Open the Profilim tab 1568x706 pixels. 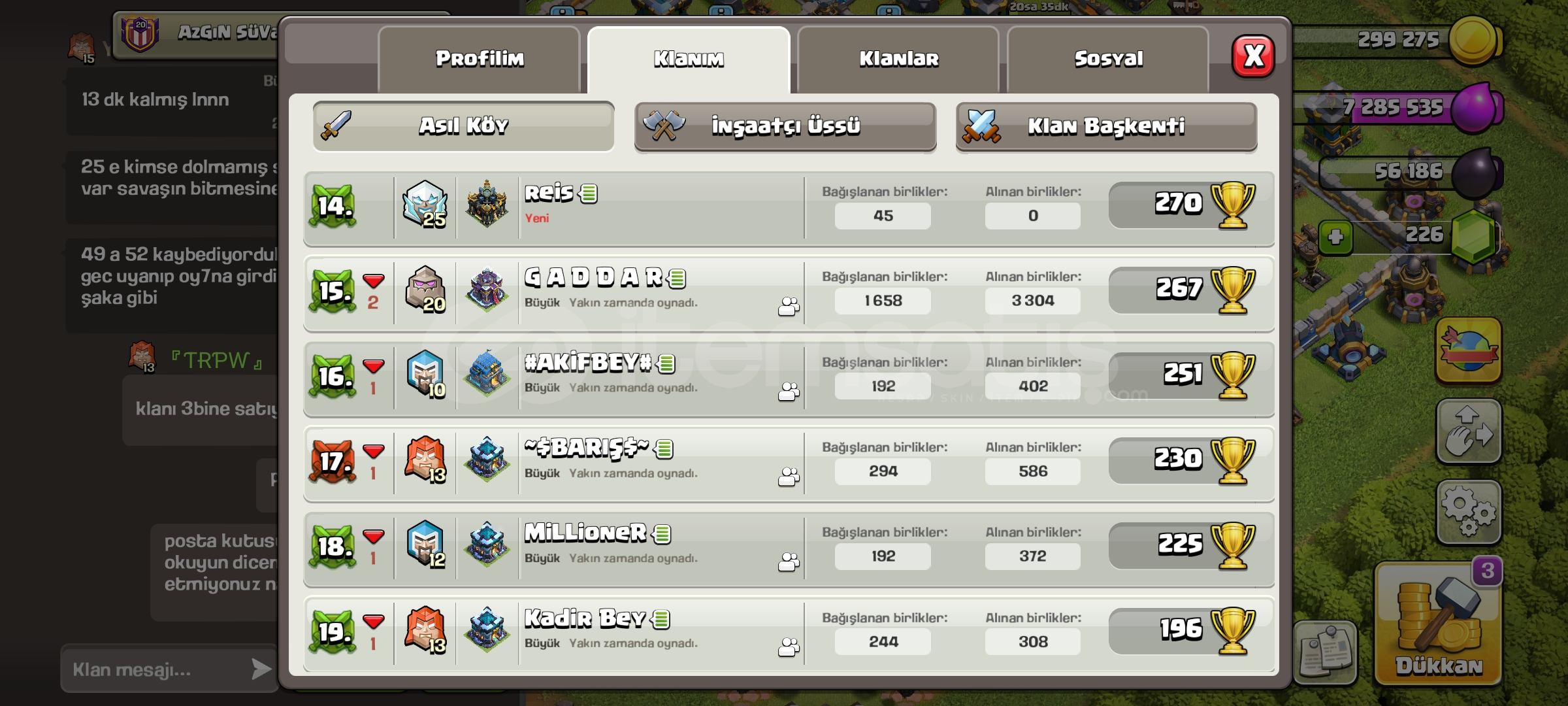click(x=479, y=59)
